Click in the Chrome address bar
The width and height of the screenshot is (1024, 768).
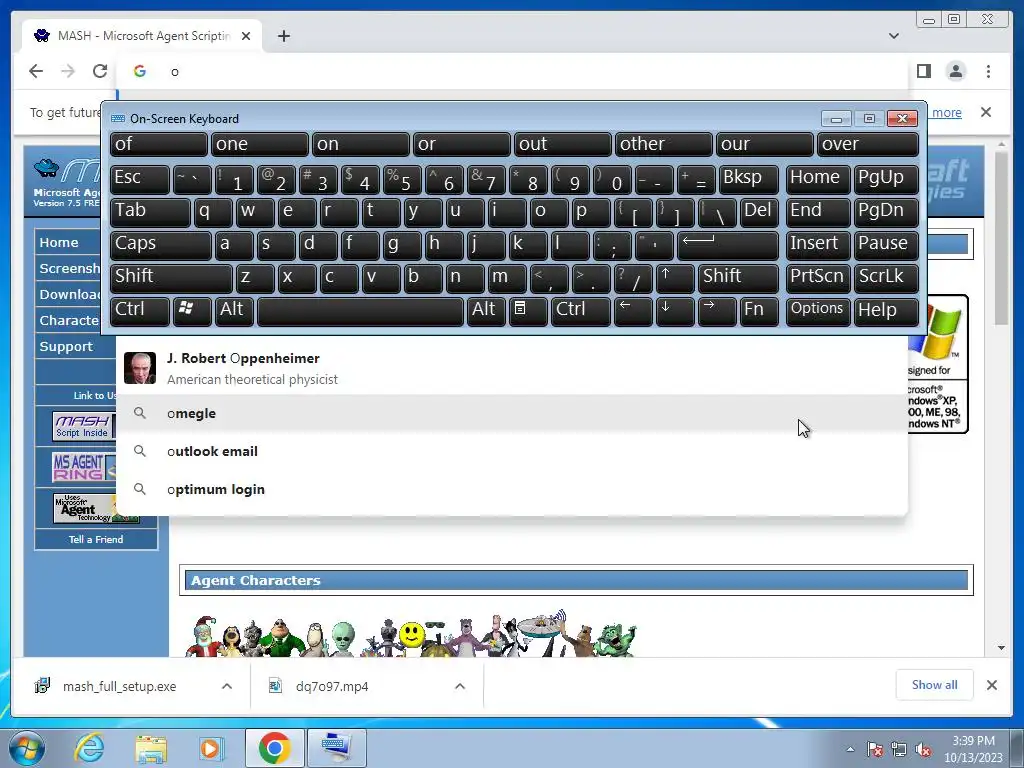click(x=512, y=71)
